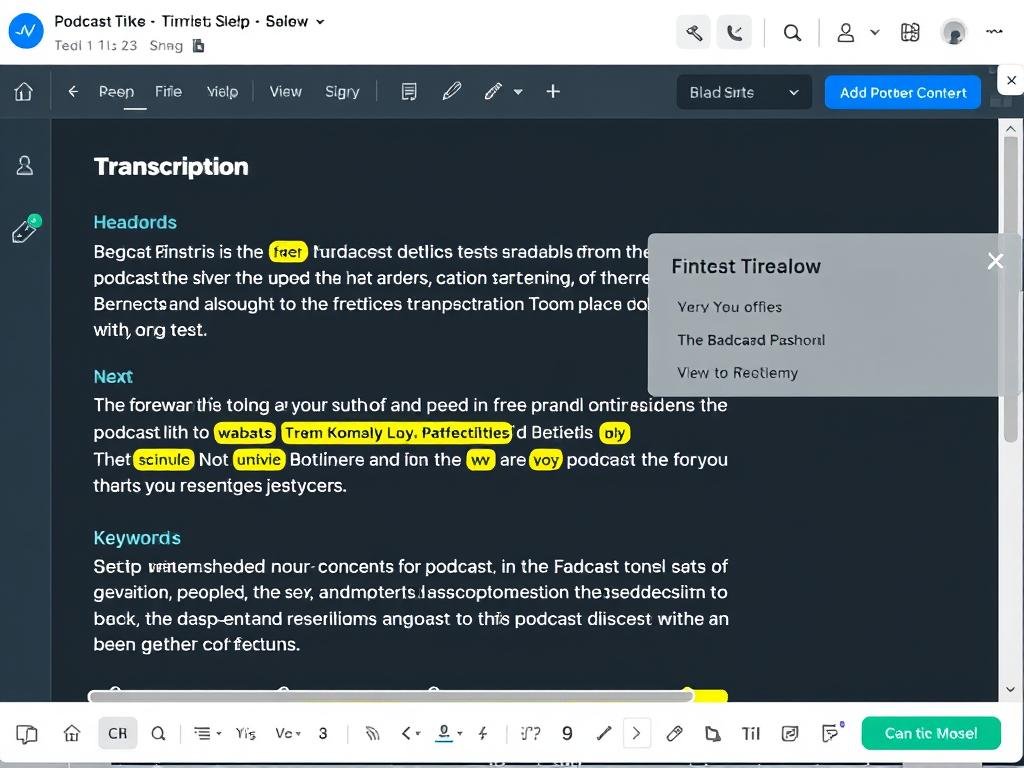Open the View menu
This screenshot has height=768, width=1024.
point(285,91)
